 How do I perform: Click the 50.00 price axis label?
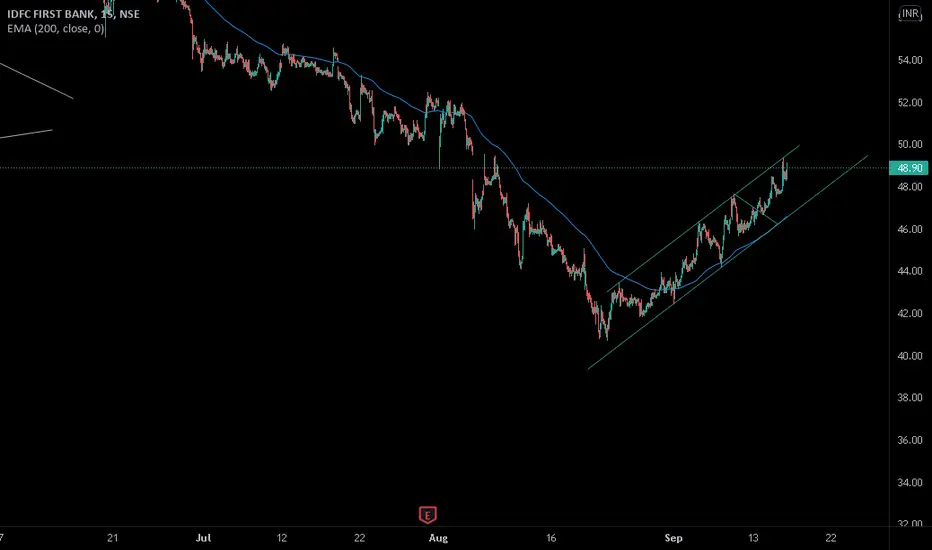tap(910, 144)
